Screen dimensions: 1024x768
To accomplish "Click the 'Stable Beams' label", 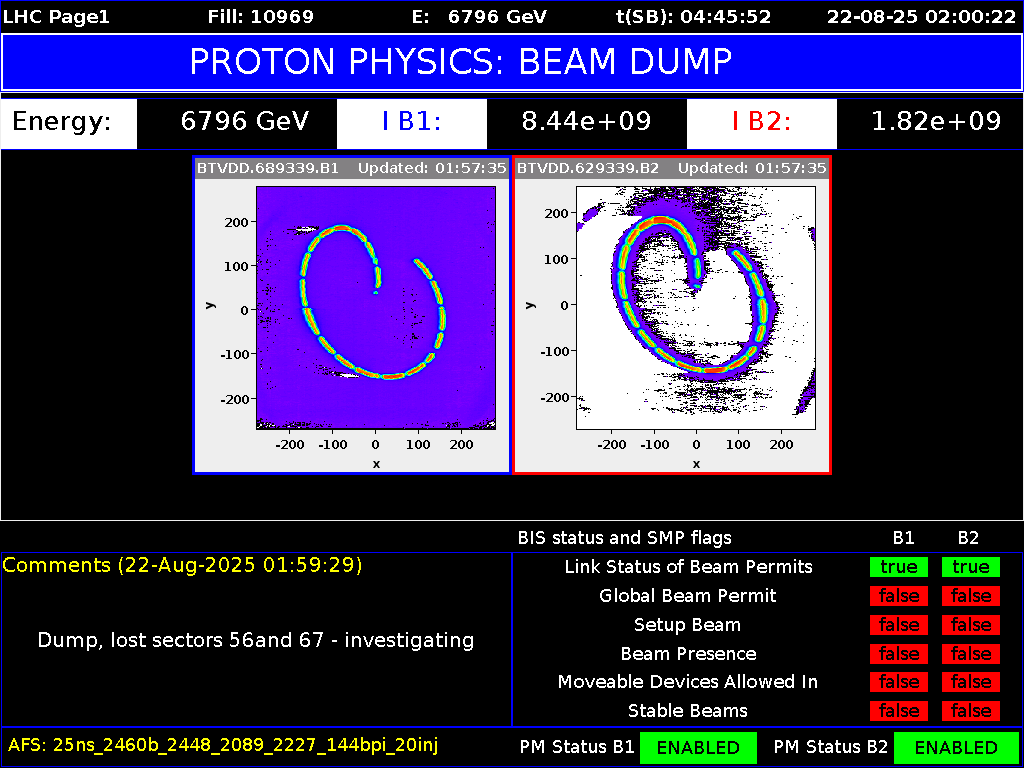I will pos(688,711).
